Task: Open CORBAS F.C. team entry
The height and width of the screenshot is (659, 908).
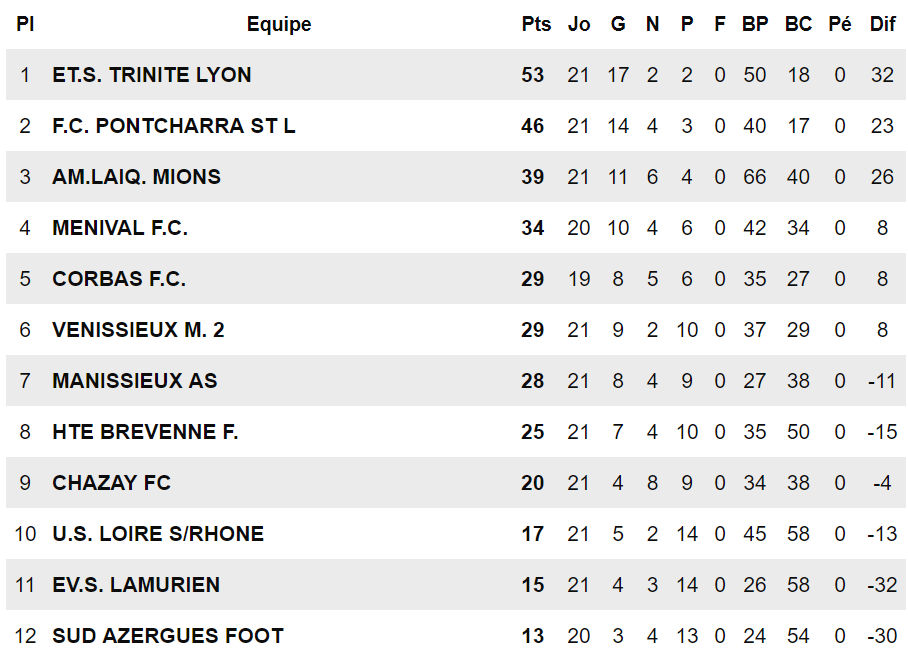Action: coord(119,279)
